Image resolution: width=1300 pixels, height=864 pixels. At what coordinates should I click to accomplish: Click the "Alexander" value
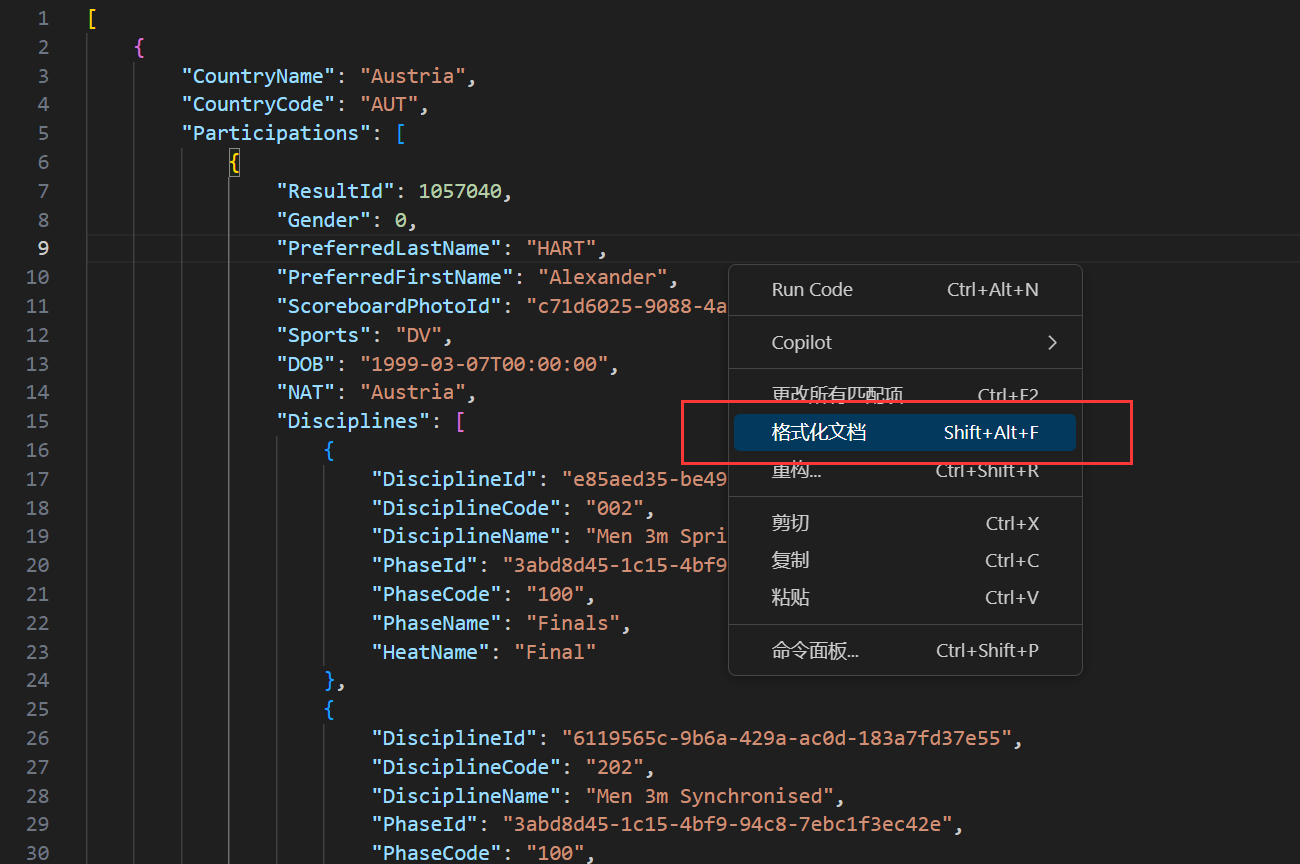point(603,277)
